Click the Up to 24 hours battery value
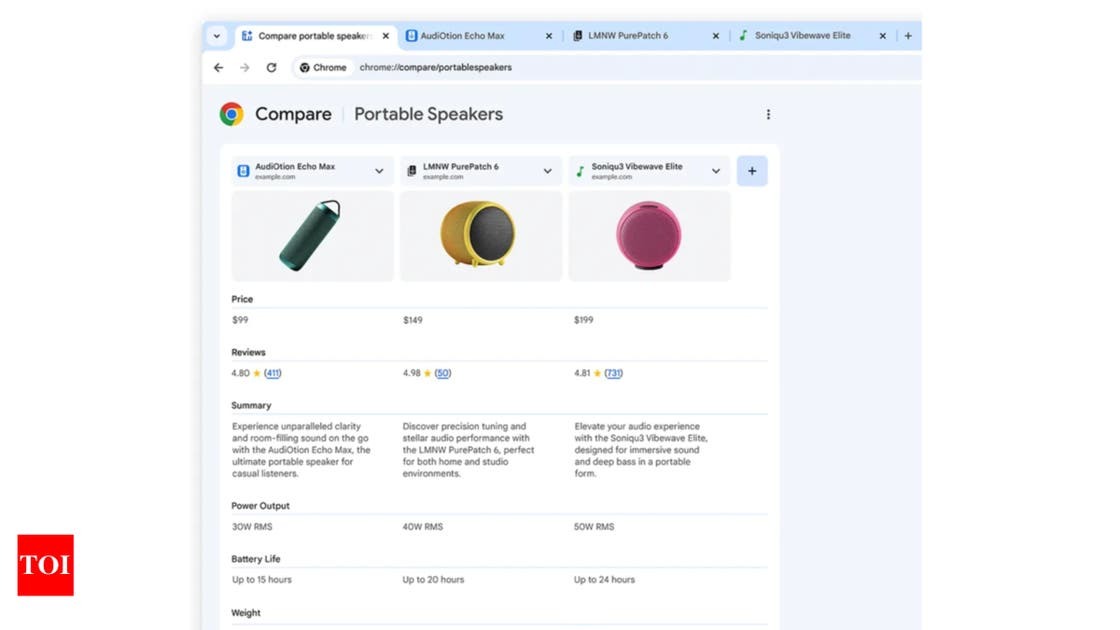Viewport: 1120px width, 630px height. click(x=604, y=579)
